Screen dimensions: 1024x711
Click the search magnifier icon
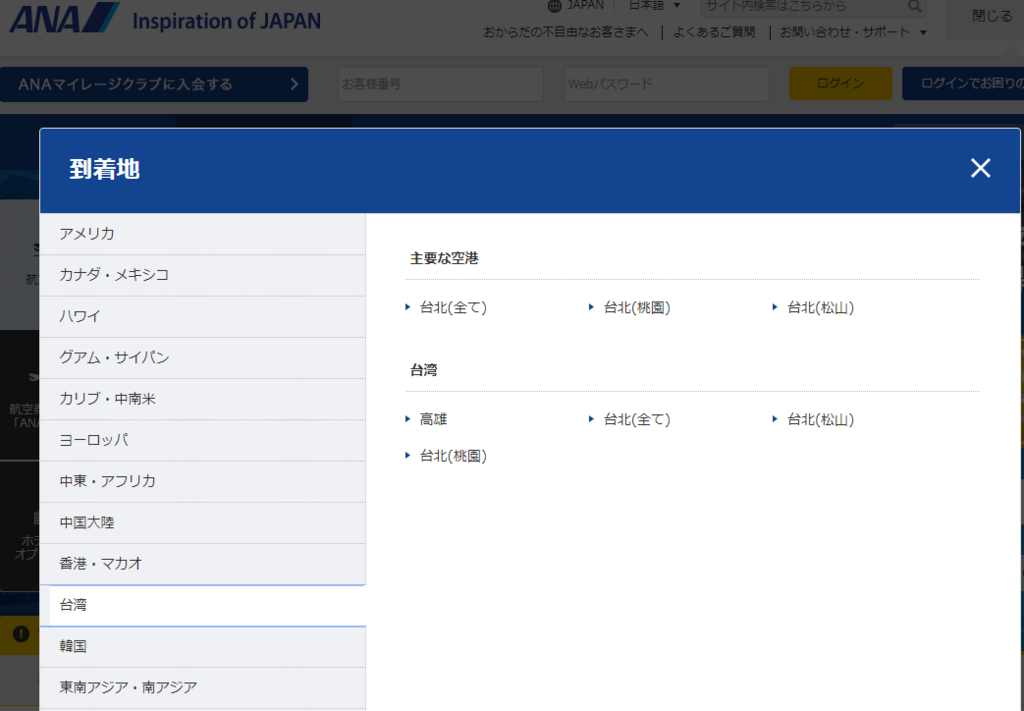(x=913, y=7)
